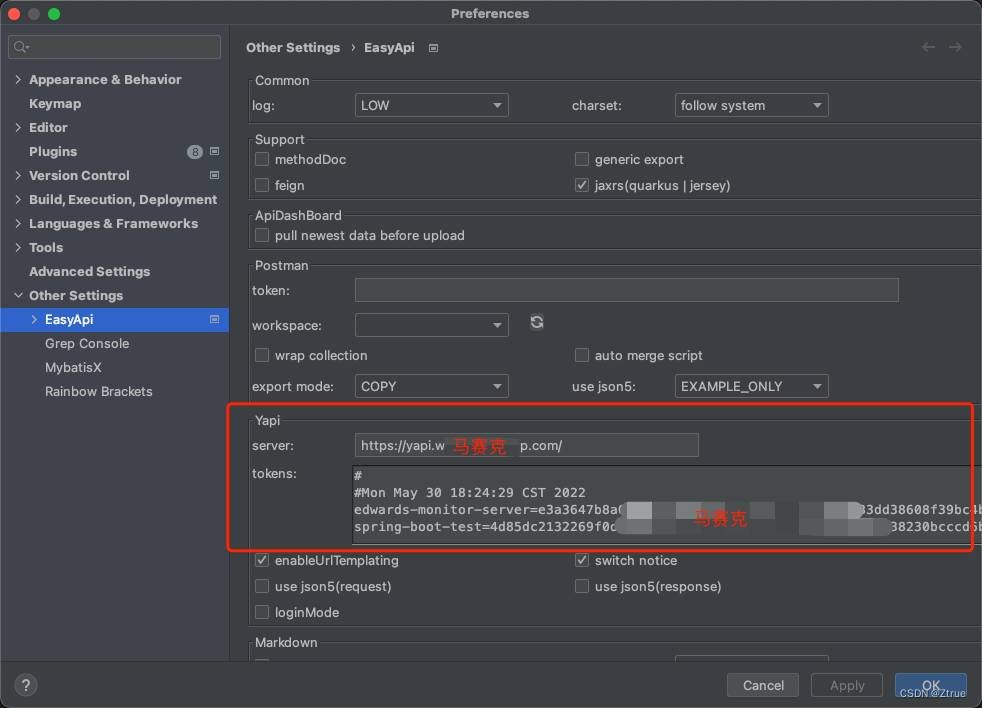The image size is (982, 708).
Task: Click the Postman token input field
Action: coord(627,290)
